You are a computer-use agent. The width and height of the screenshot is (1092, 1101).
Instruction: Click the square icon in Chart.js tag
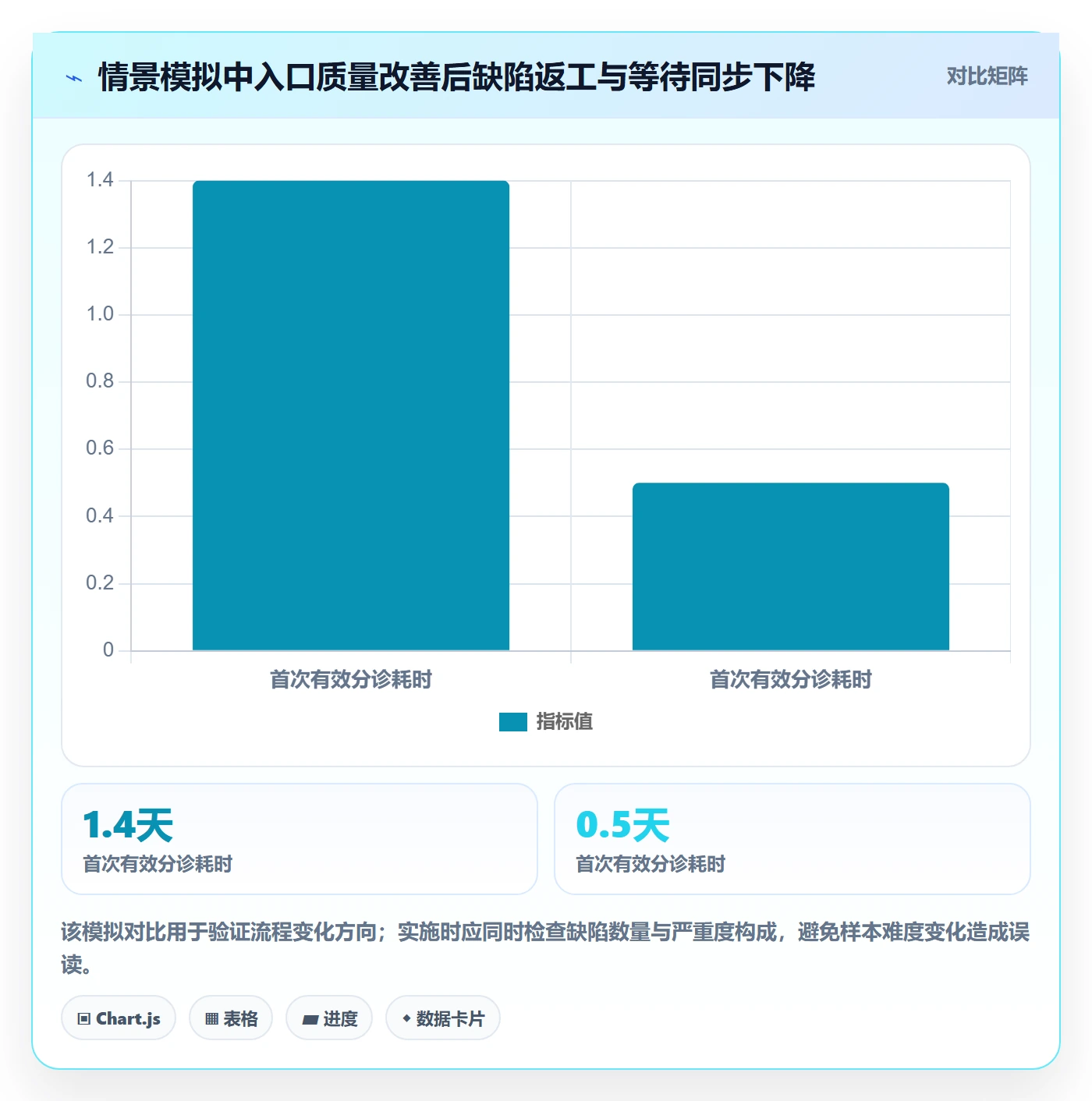84,1019
